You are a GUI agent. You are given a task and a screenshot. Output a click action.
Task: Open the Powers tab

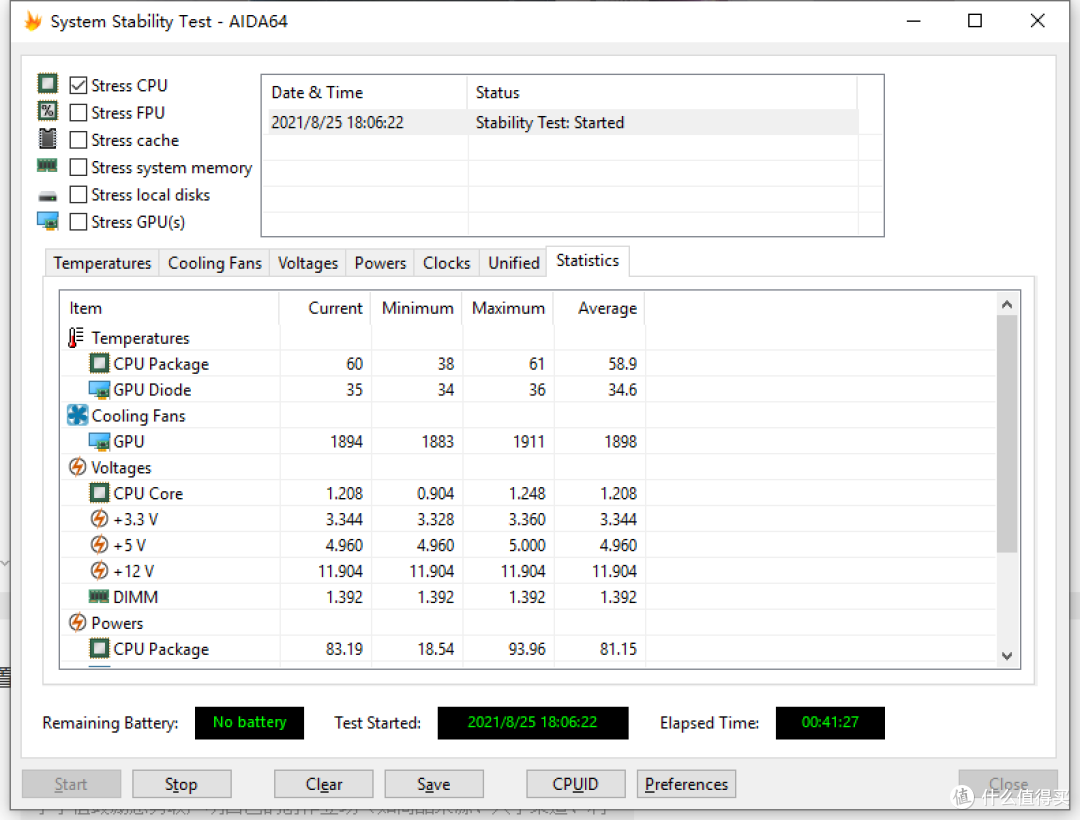tap(380, 263)
